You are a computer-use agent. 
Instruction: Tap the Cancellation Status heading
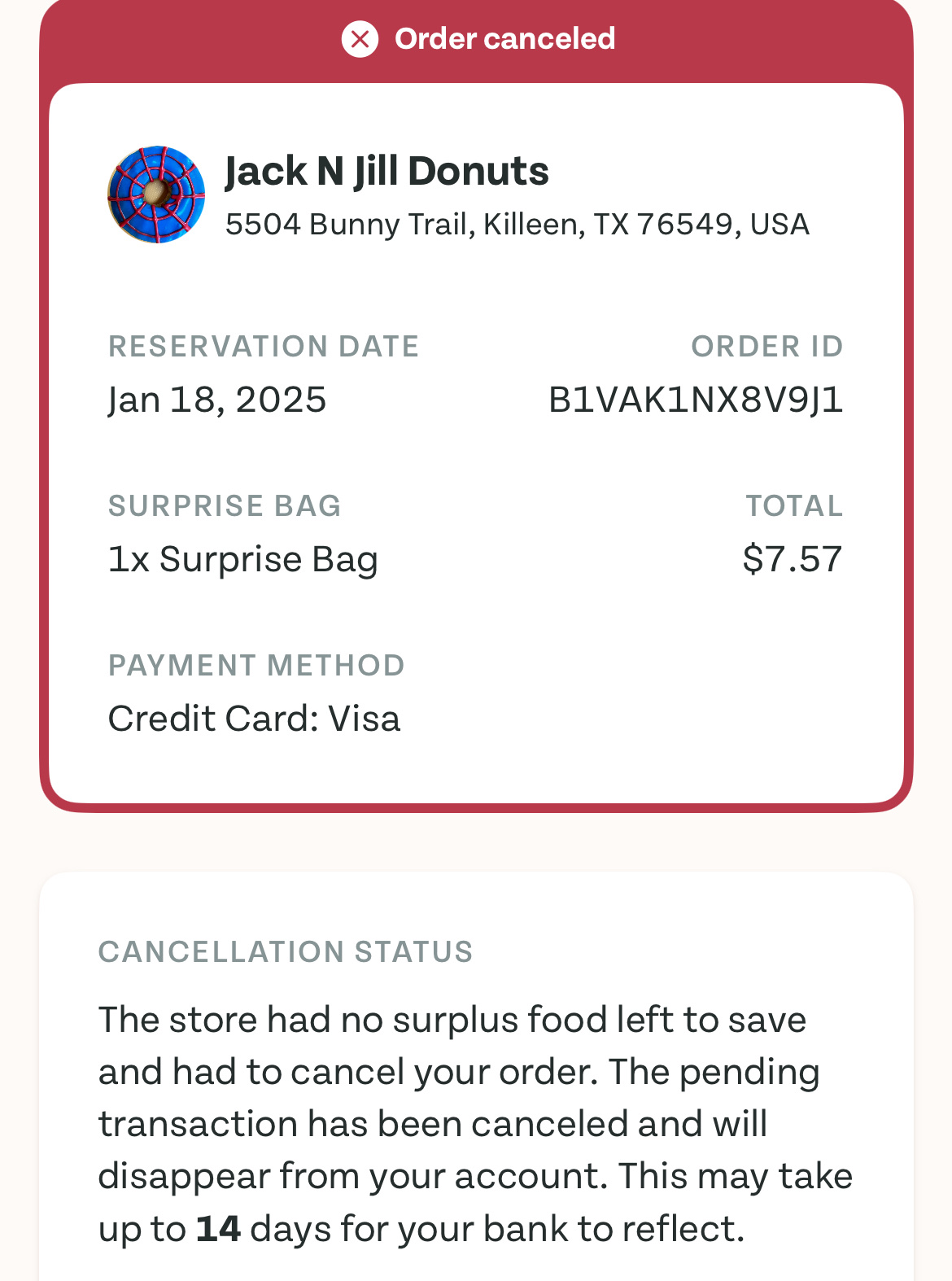click(x=286, y=951)
